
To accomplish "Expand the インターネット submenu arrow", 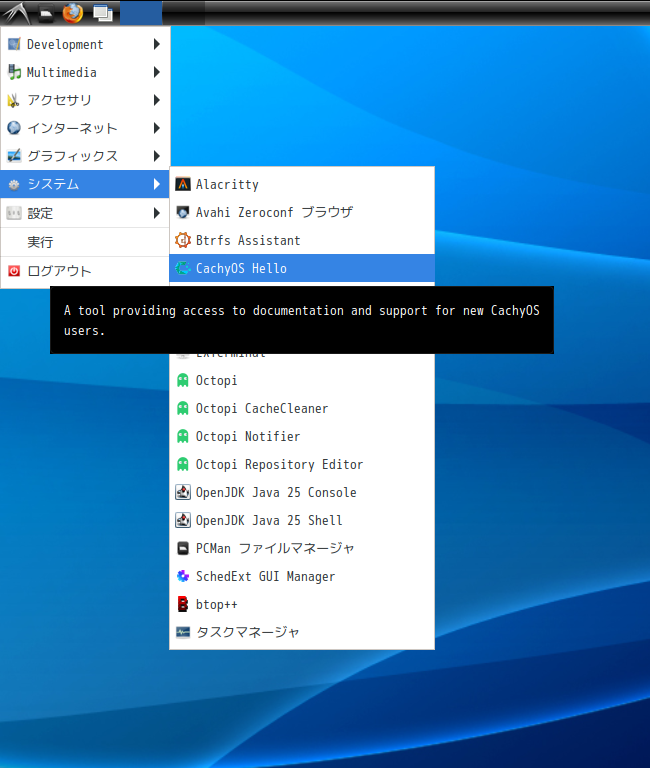I will click(157, 128).
